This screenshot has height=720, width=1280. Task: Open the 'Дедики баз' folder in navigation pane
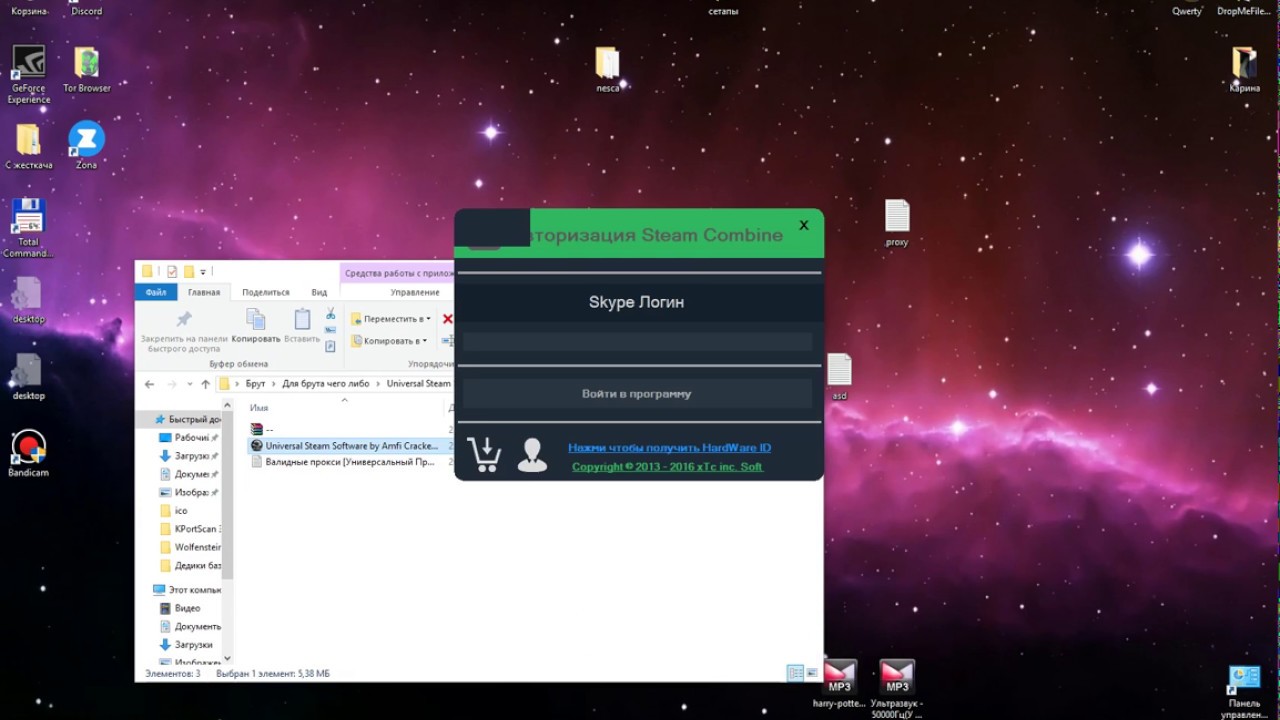(x=190, y=566)
